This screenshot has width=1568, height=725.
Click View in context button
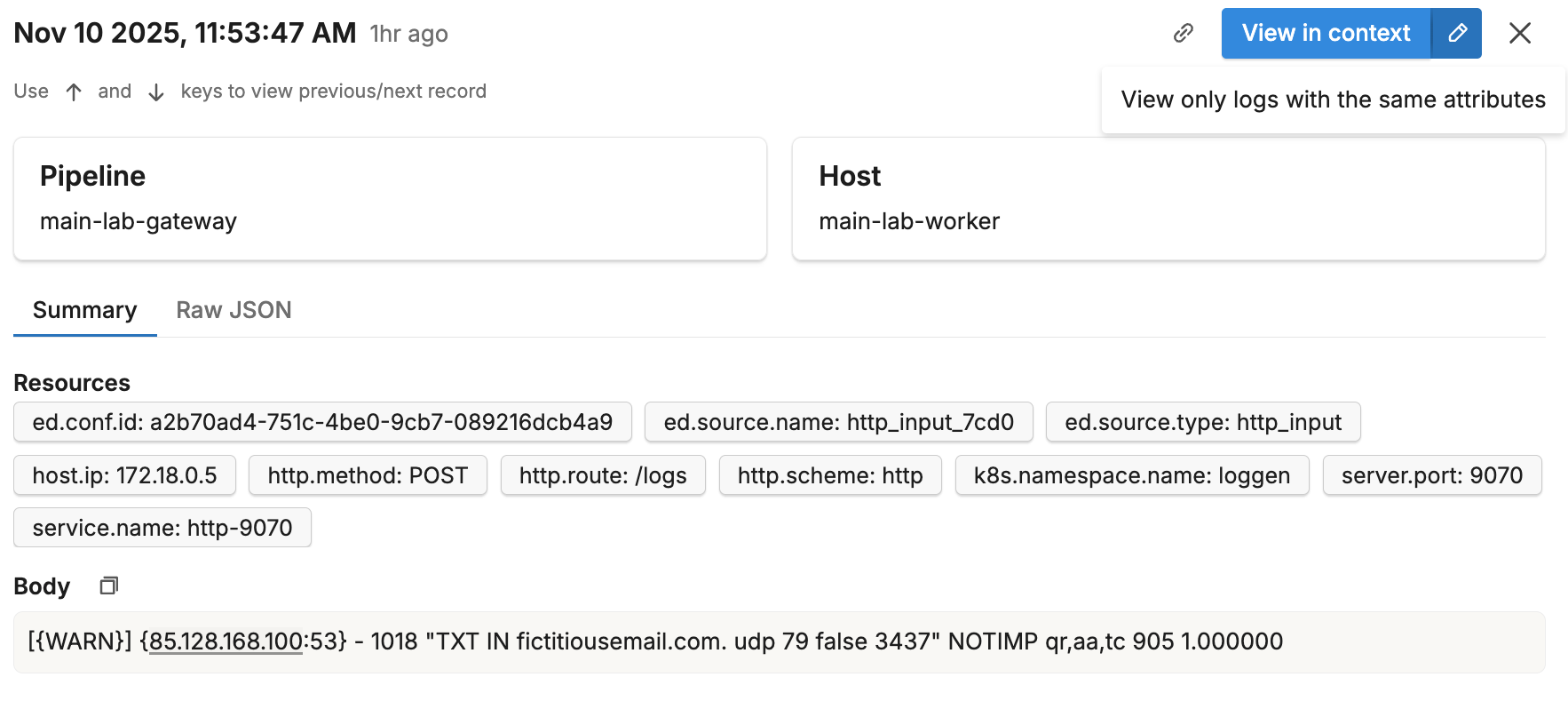pyautogui.click(x=1325, y=34)
